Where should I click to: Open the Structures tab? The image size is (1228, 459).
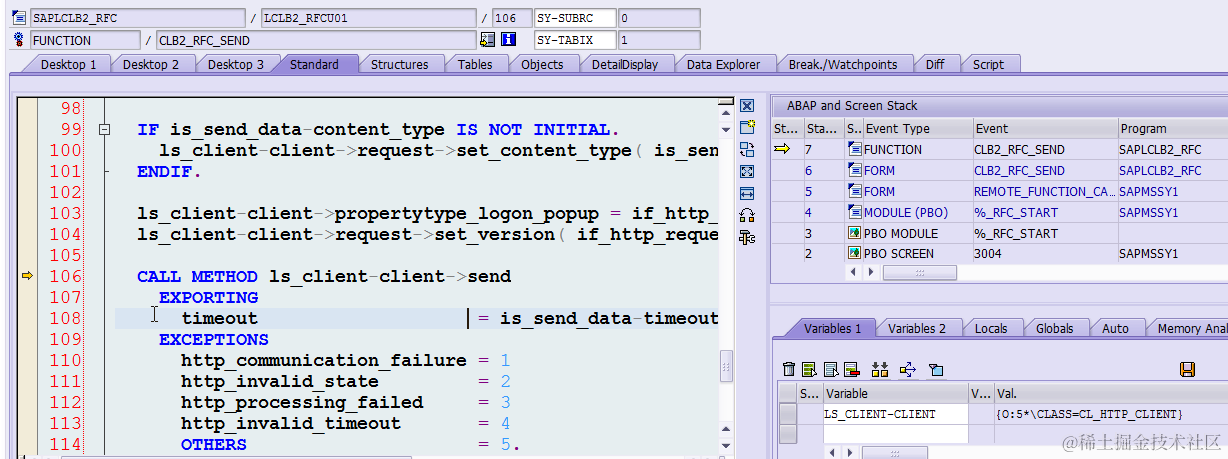(399, 64)
